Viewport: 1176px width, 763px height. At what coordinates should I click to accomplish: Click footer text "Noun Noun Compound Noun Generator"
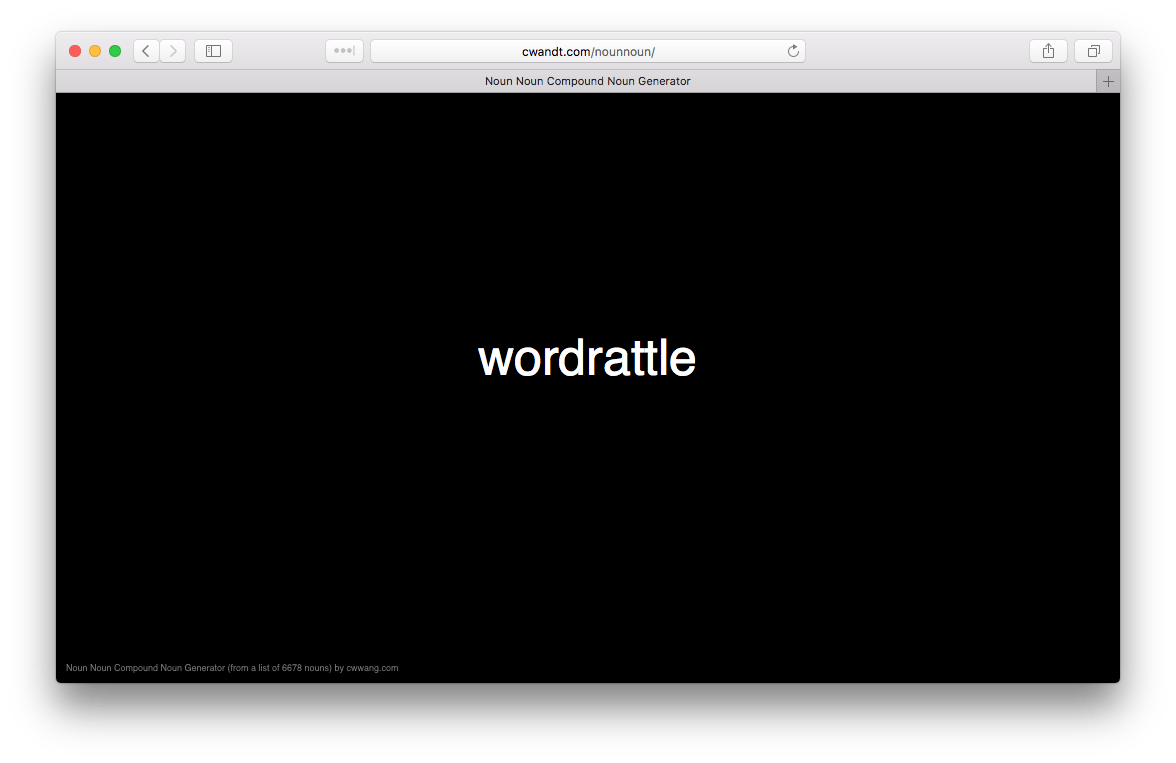pos(145,668)
